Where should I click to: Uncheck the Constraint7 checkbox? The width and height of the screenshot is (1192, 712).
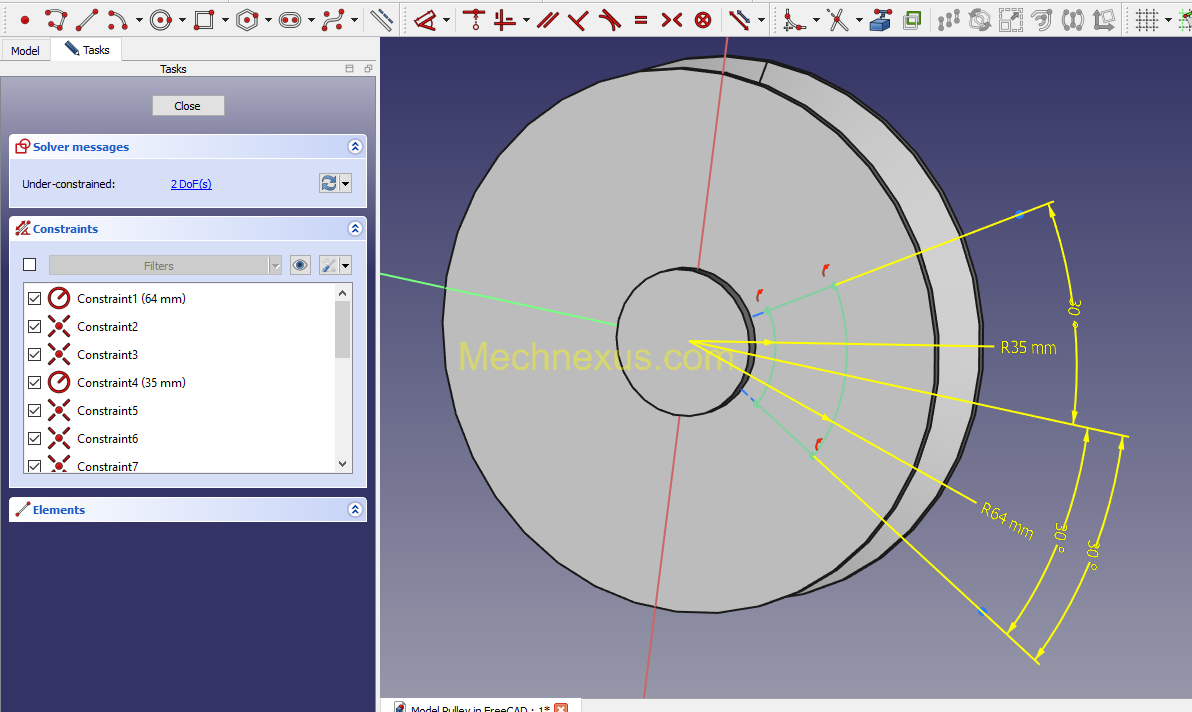tap(34, 466)
